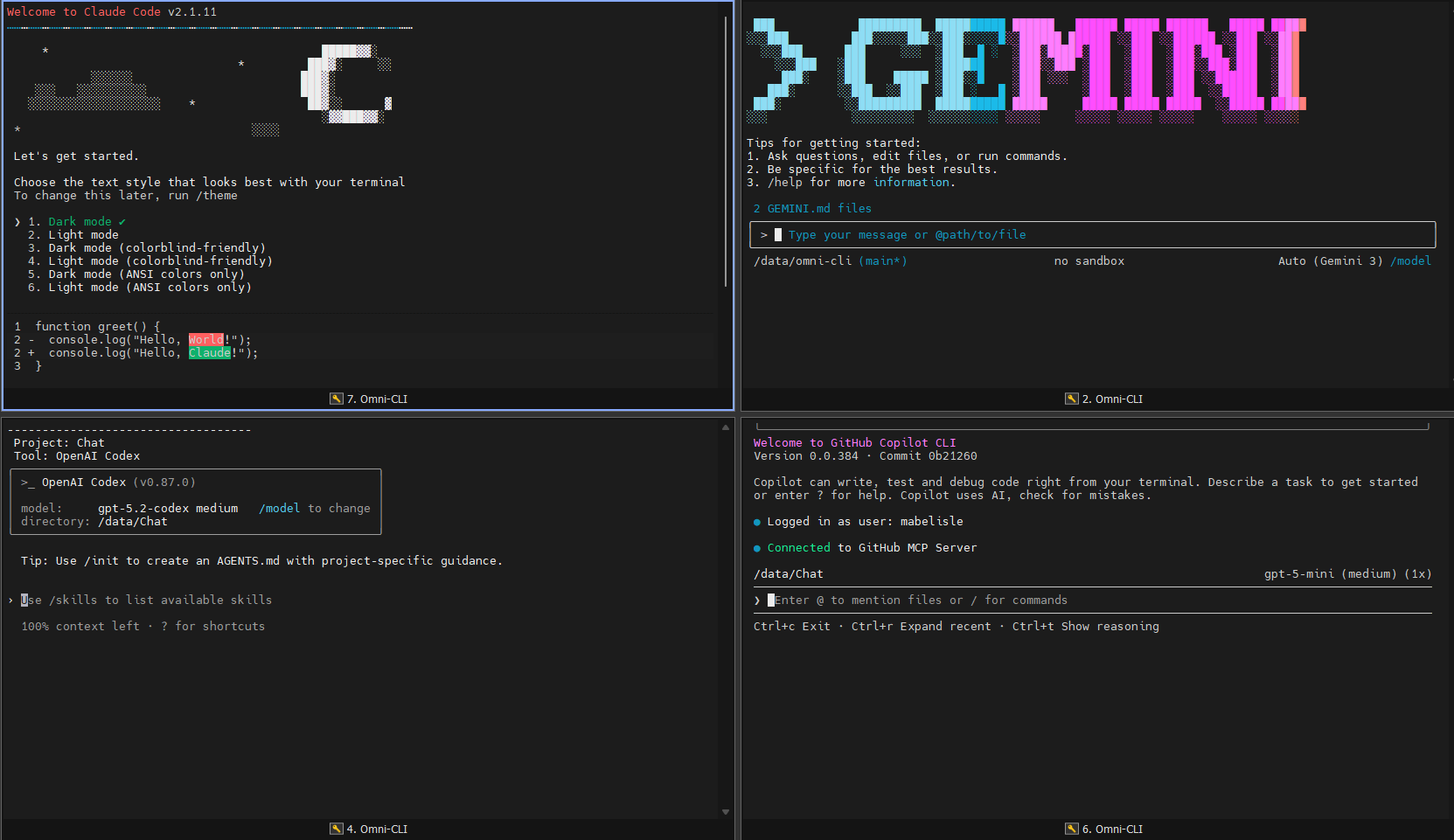The image size is (1454, 840).
Task: Click 'Auto (Gemini 3)' model indicator
Action: pyautogui.click(x=1331, y=261)
